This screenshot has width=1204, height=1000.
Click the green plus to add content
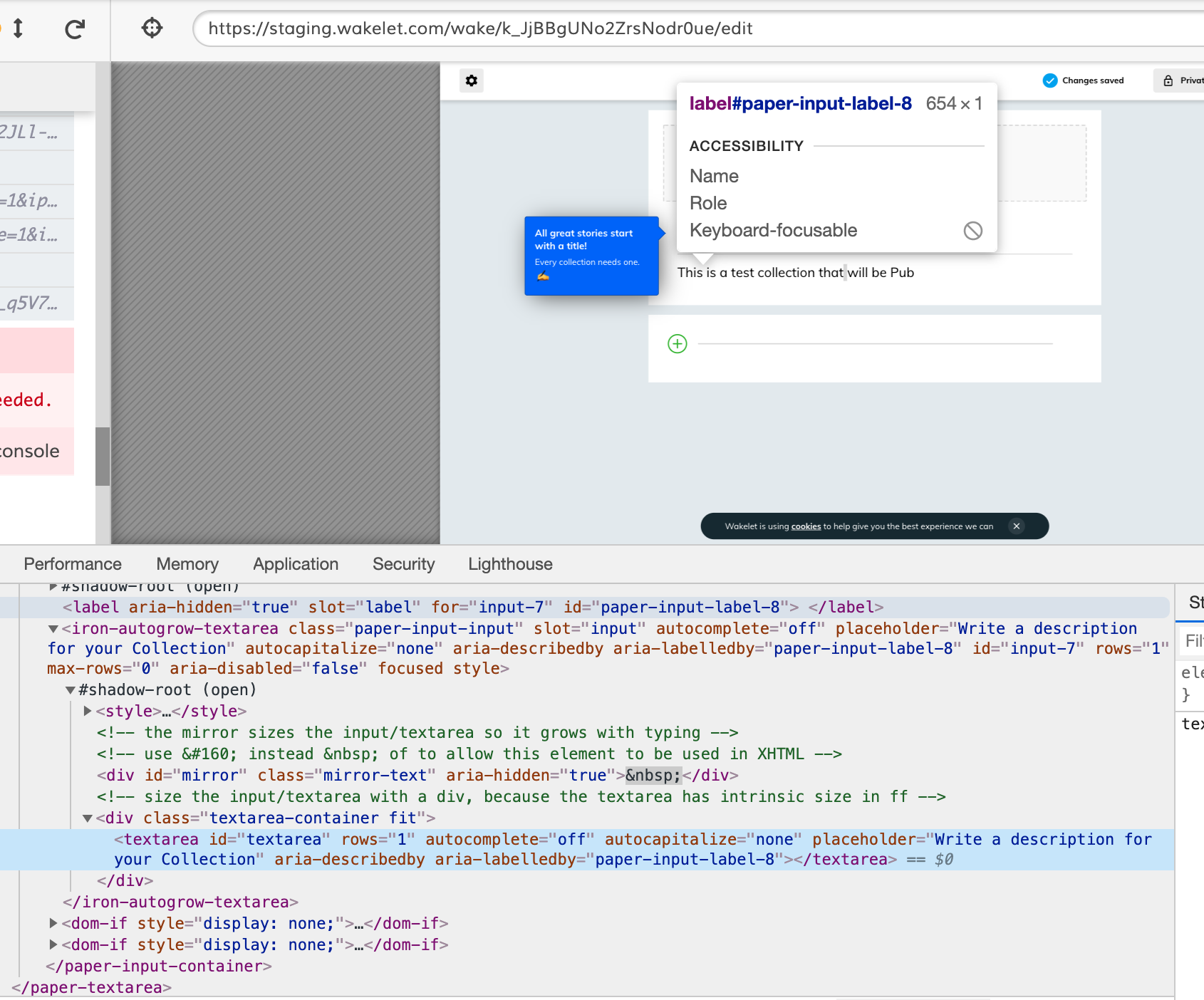coord(678,343)
